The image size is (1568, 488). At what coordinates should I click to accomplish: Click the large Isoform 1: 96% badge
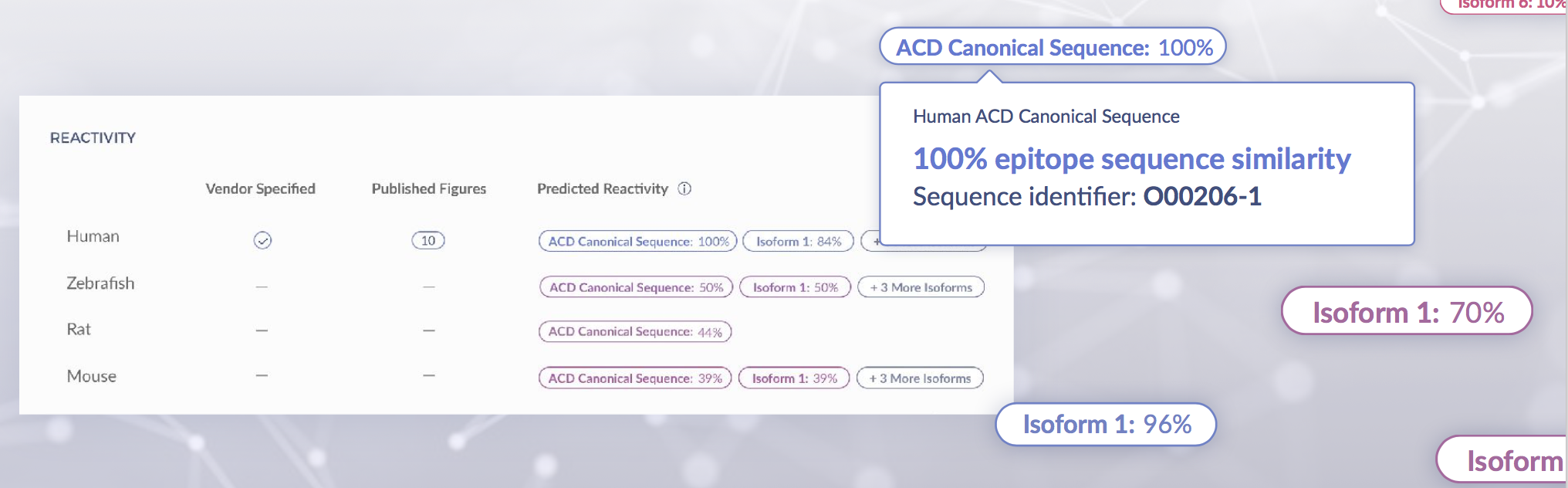click(1107, 424)
